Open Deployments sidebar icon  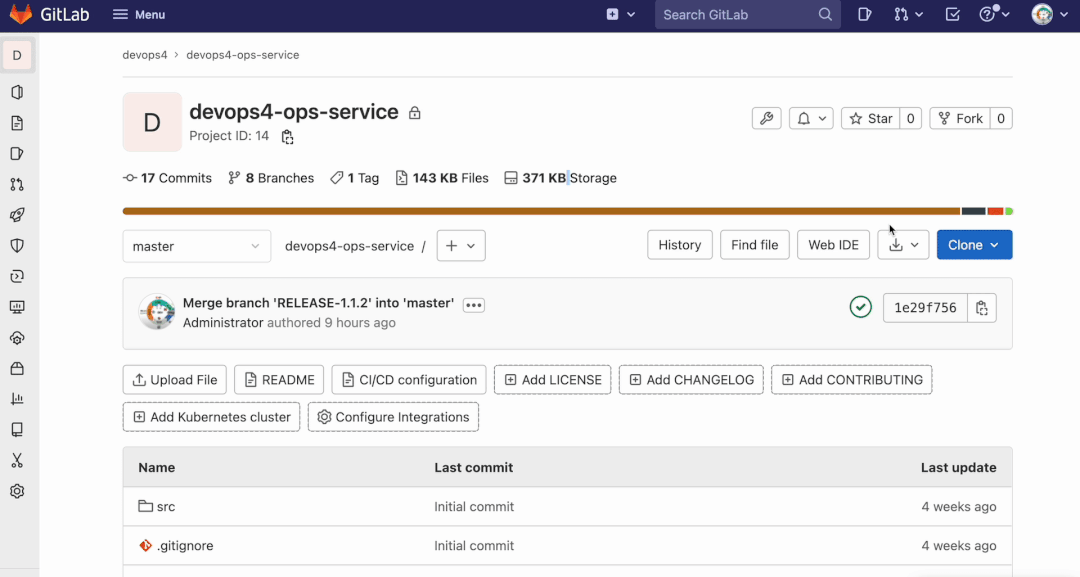pyautogui.click(x=17, y=276)
